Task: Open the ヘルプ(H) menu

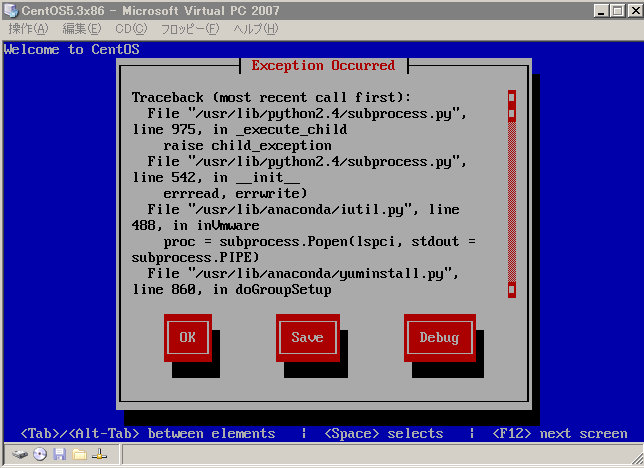Action: coord(256,29)
